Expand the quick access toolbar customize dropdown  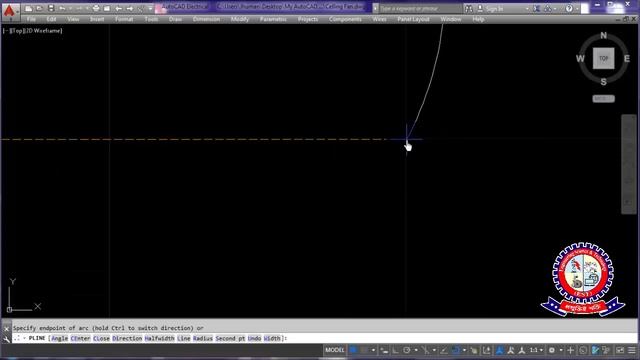click(x=150, y=8)
